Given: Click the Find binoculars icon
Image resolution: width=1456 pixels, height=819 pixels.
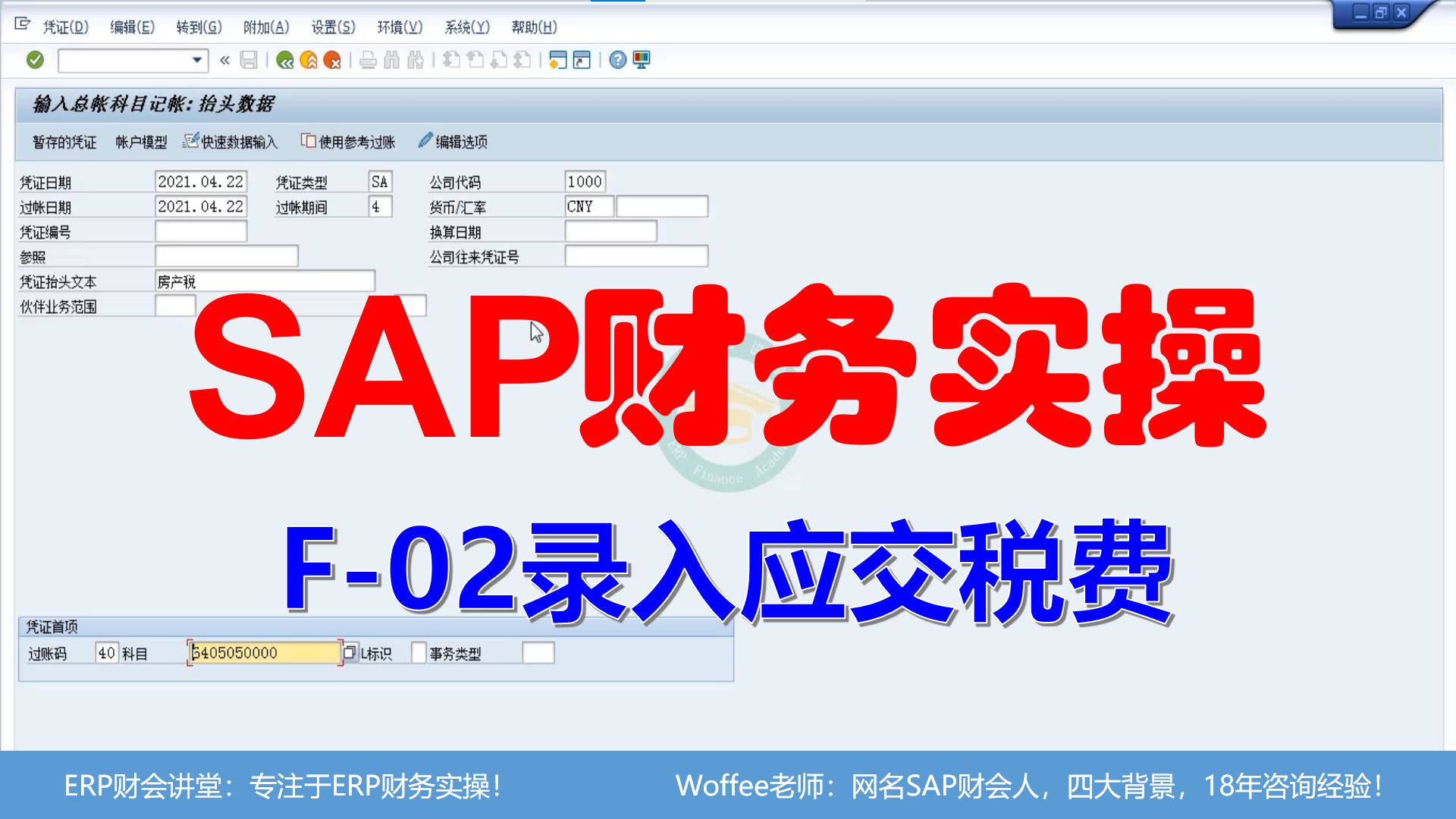Looking at the screenshot, I should coord(391,60).
